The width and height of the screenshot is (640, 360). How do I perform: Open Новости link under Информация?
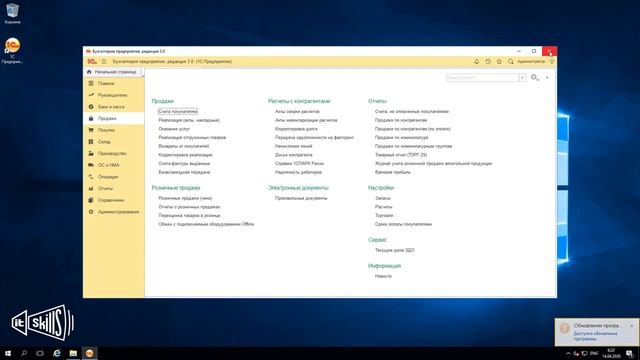383,276
